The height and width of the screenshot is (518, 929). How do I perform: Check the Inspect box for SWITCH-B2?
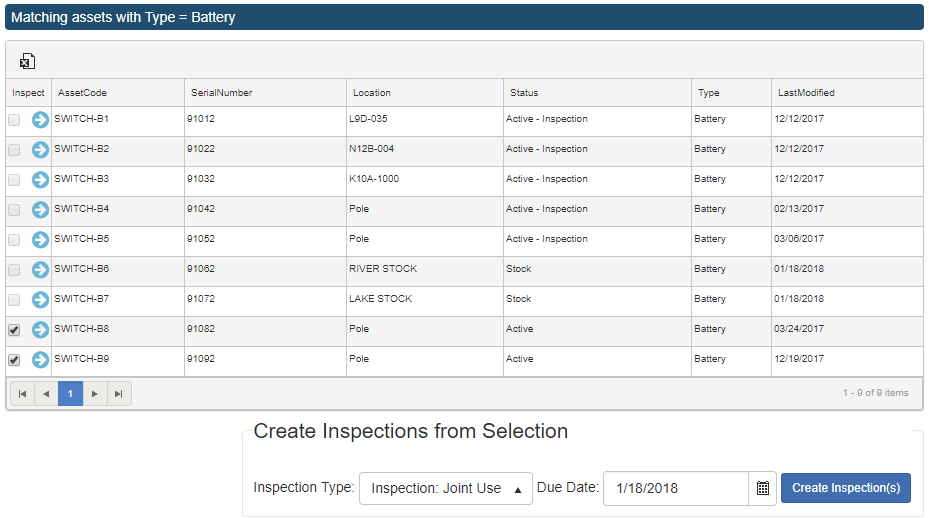pos(14,150)
